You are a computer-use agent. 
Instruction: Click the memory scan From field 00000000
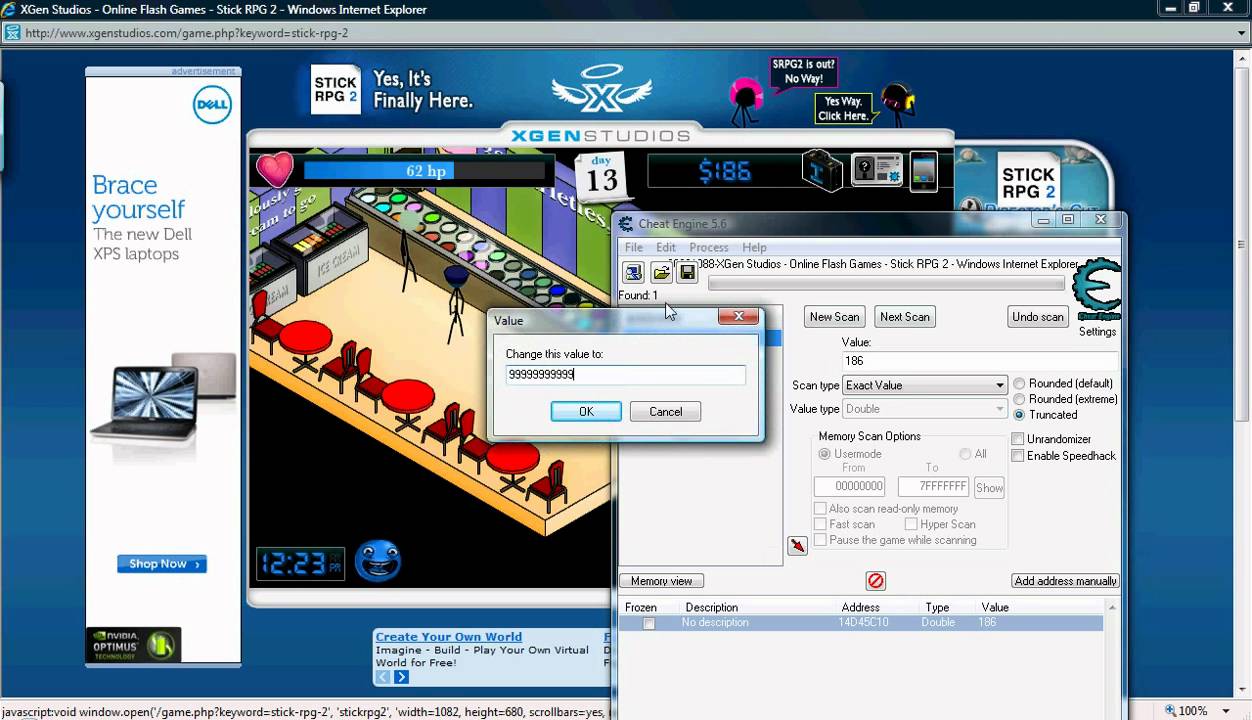pyautogui.click(x=849, y=487)
